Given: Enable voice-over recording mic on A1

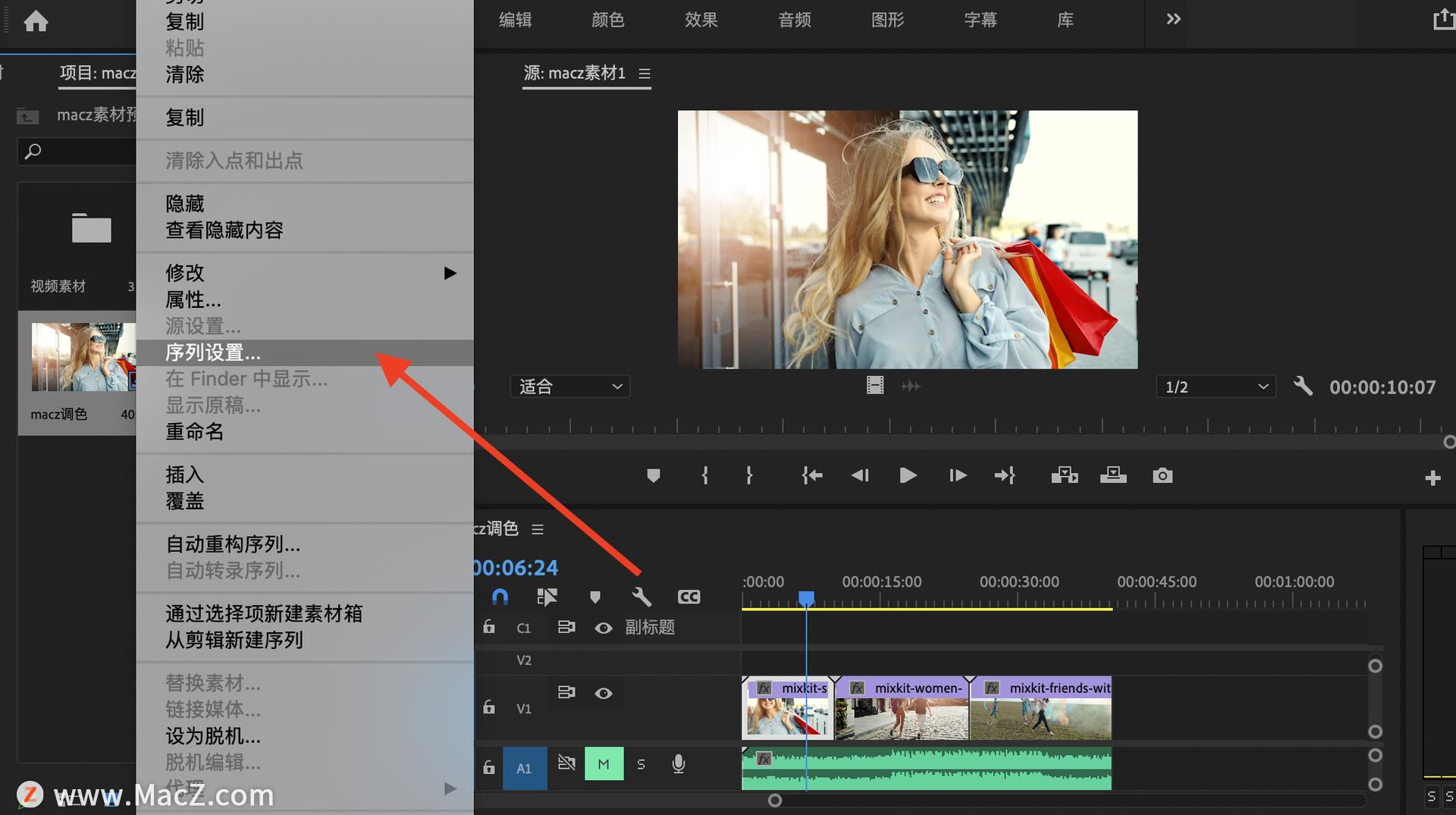Looking at the screenshot, I should pyautogui.click(x=677, y=764).
